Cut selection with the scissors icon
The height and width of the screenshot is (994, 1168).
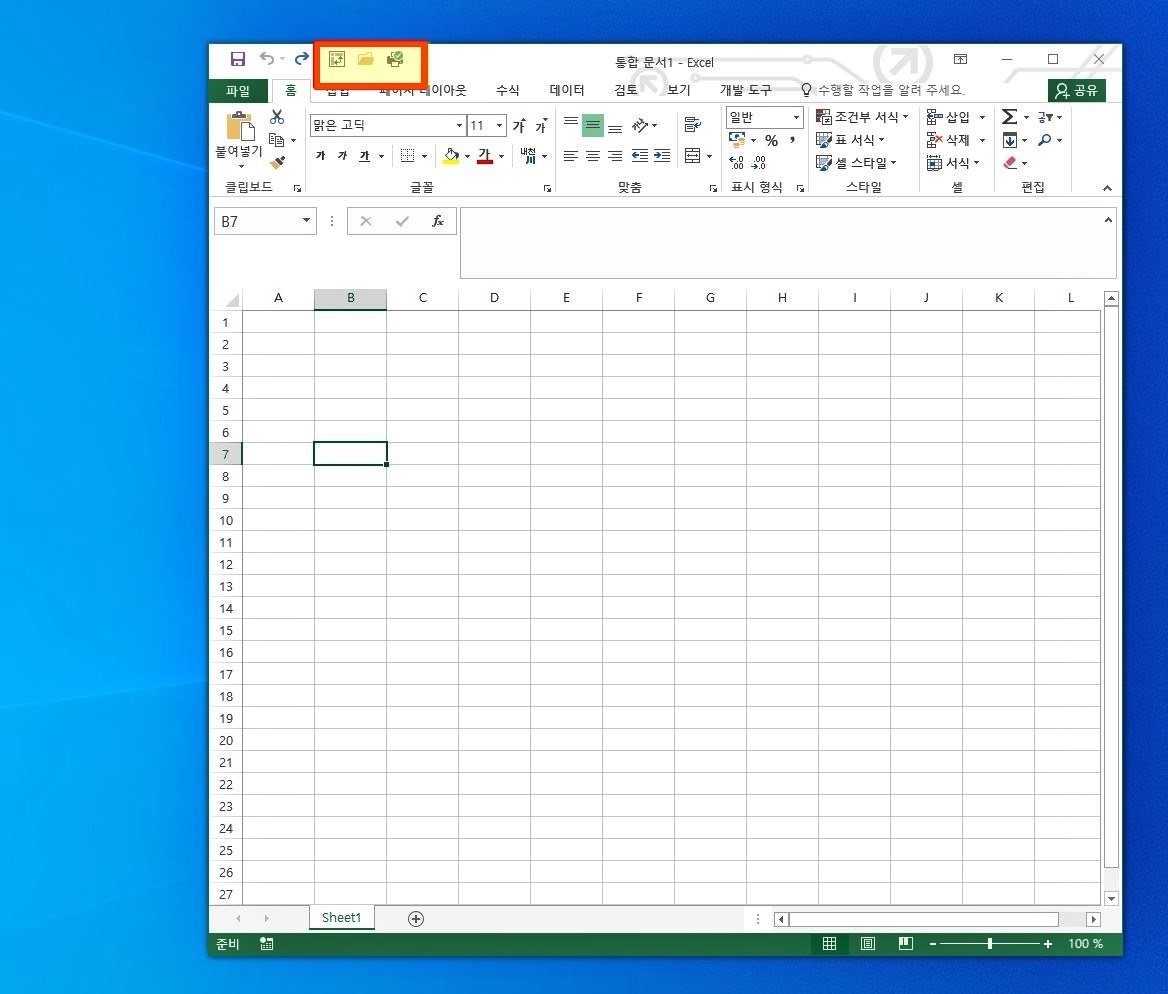[x=277, y=117]
